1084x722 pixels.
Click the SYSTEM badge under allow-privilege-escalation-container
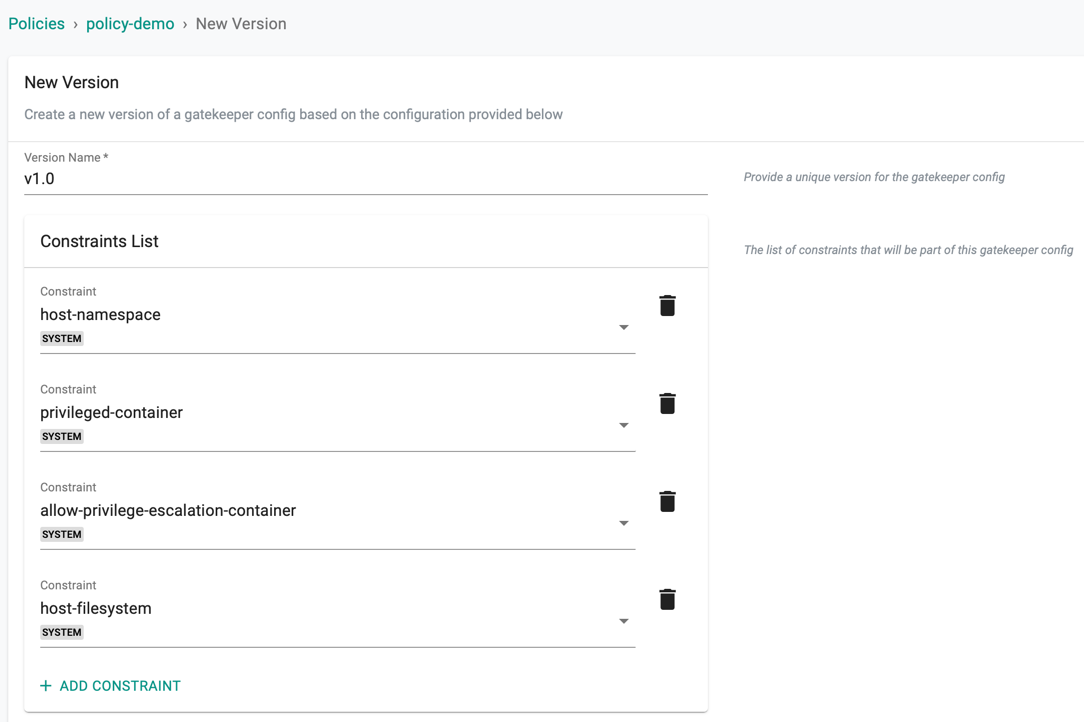[x=62, y=534]
